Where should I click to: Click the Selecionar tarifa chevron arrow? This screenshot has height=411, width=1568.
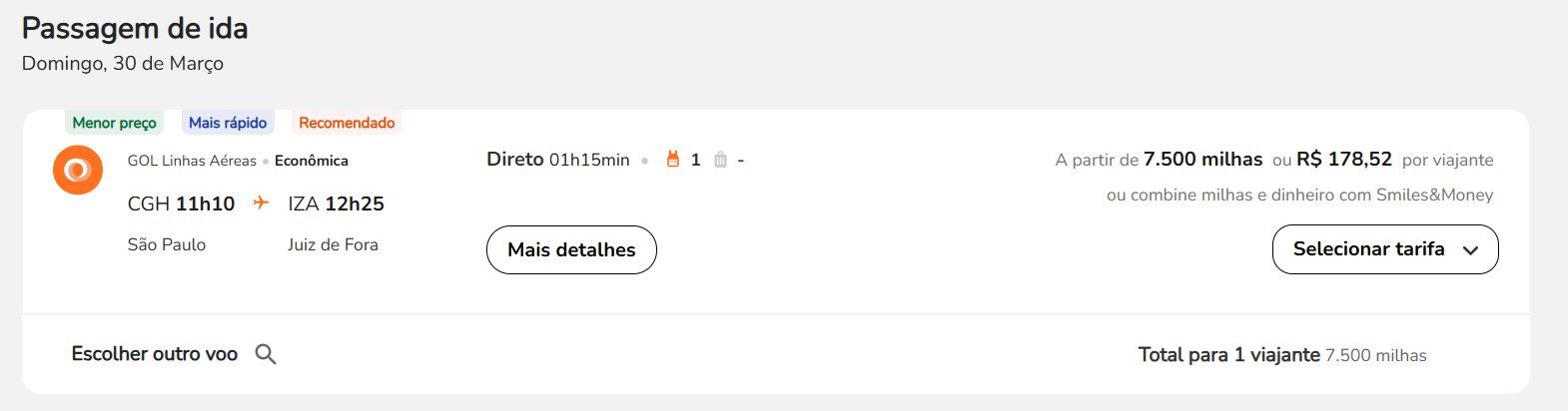pyautogui.click(x=1470, y=250)
